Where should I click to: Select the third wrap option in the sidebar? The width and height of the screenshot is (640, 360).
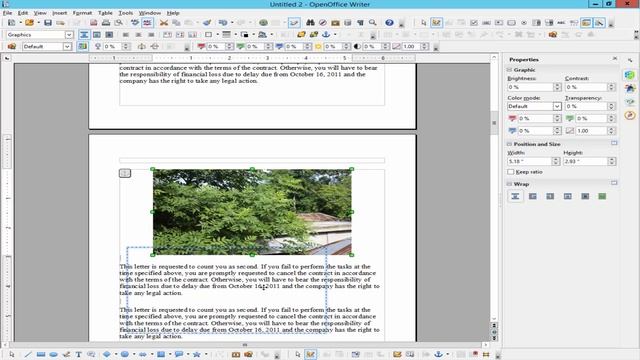pos(550,196)
